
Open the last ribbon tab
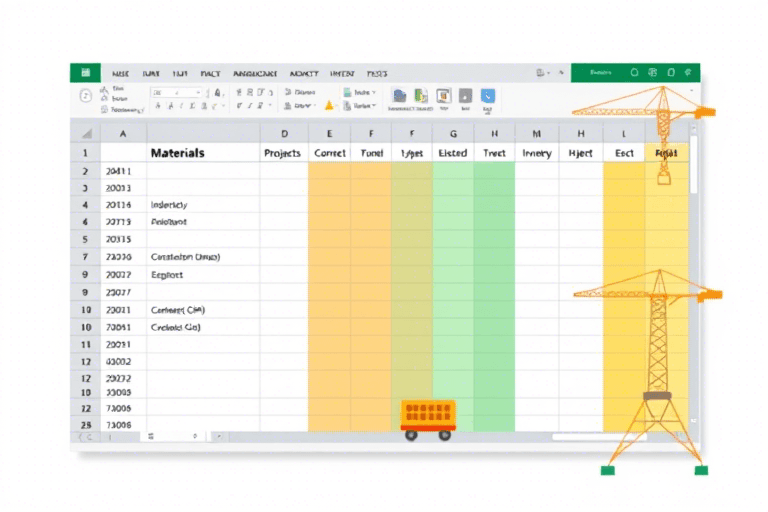pyautogui.click(x=377, y=73)
